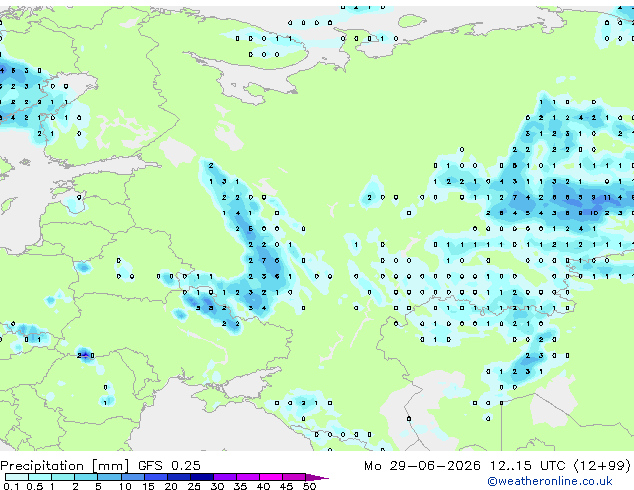The height and width of the screenshot is (490, 634).
Task: Click the oval island in the northern sea
Action: point(412,21)
